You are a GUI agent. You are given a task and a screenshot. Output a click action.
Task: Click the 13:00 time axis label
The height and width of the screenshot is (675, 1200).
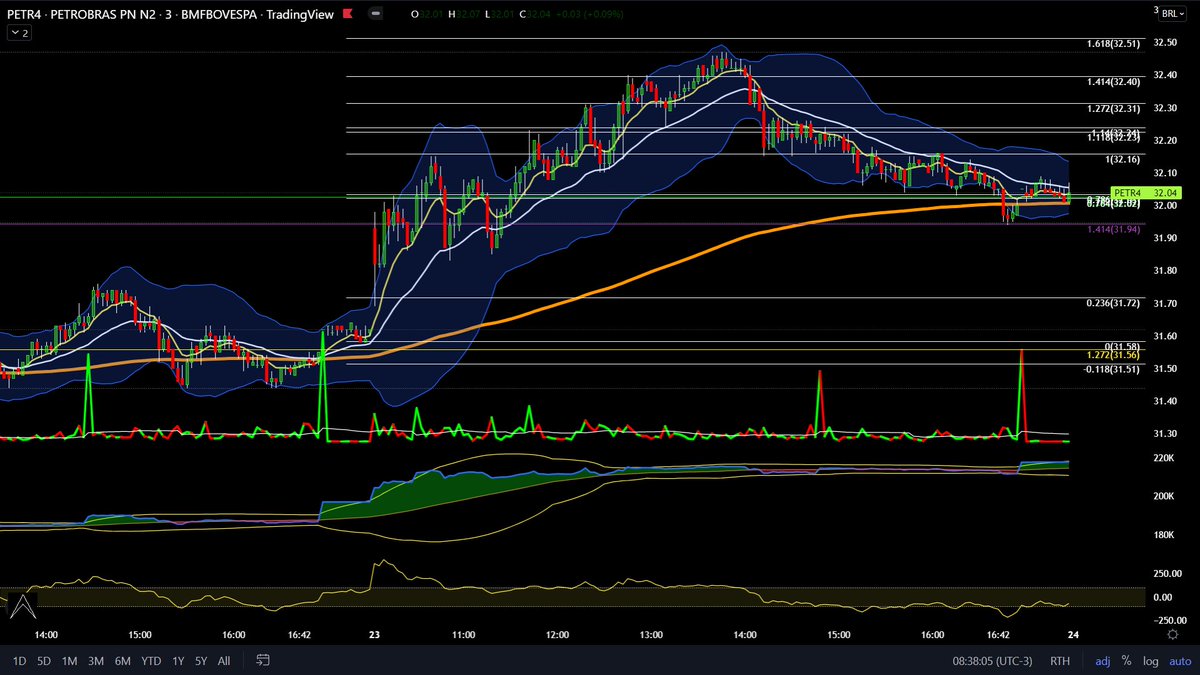651,634
